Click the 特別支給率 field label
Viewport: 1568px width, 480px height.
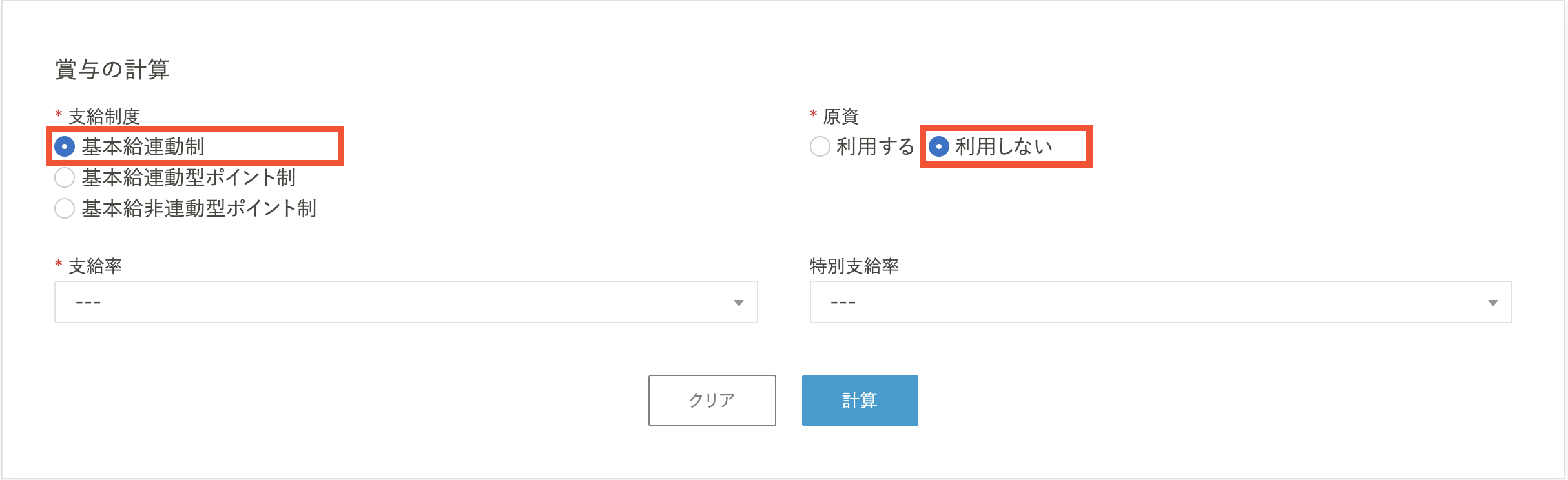pyautogui.click(x=854, y=266)
